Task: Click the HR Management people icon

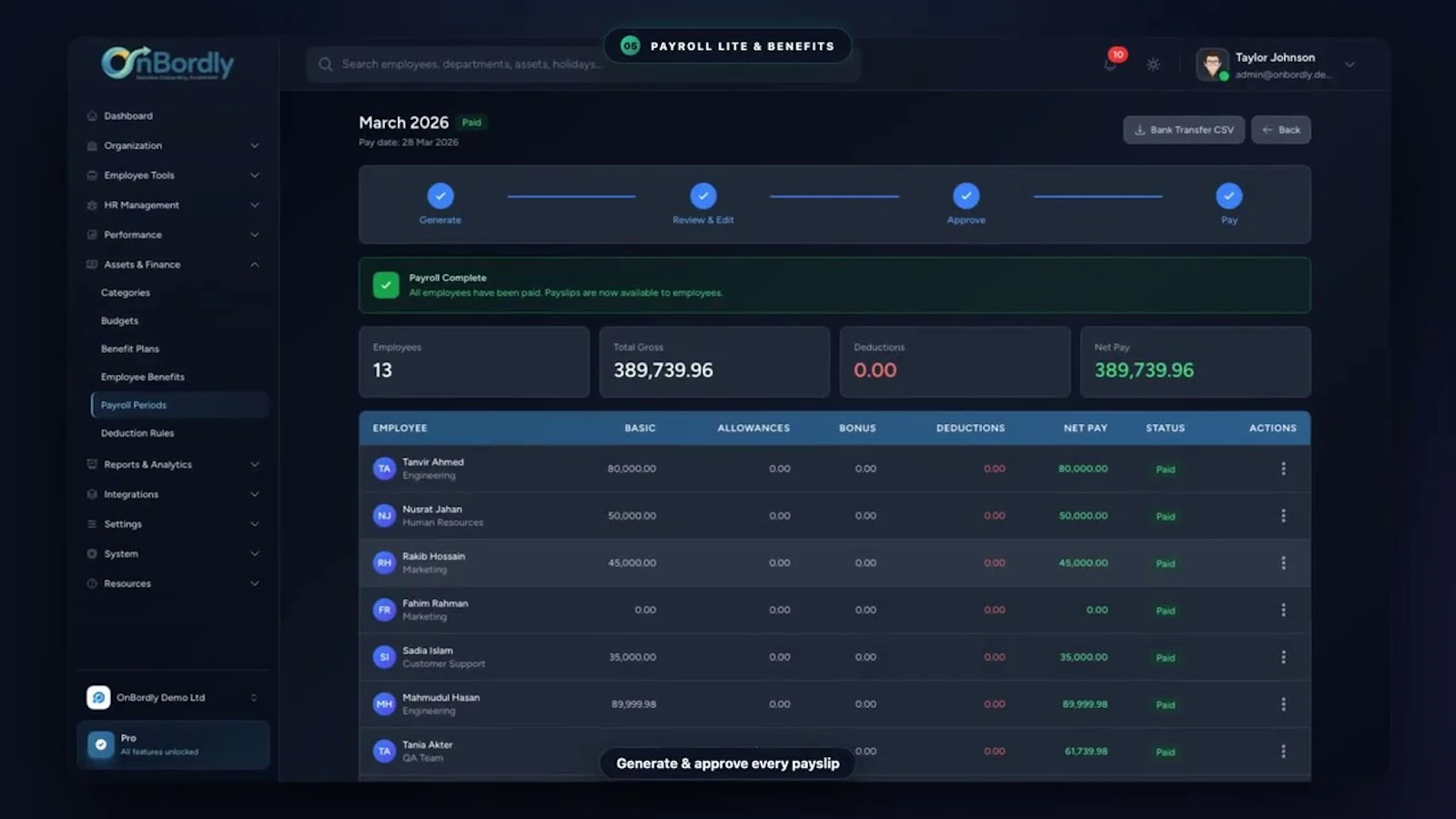Action: (x=92, y=205)
